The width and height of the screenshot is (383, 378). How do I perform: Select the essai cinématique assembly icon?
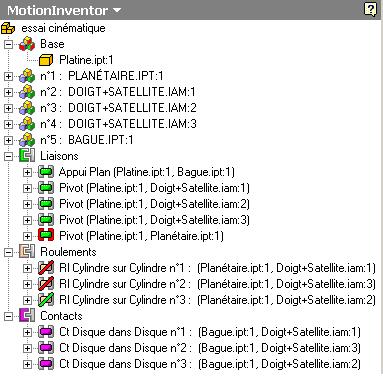click(8, 28)
